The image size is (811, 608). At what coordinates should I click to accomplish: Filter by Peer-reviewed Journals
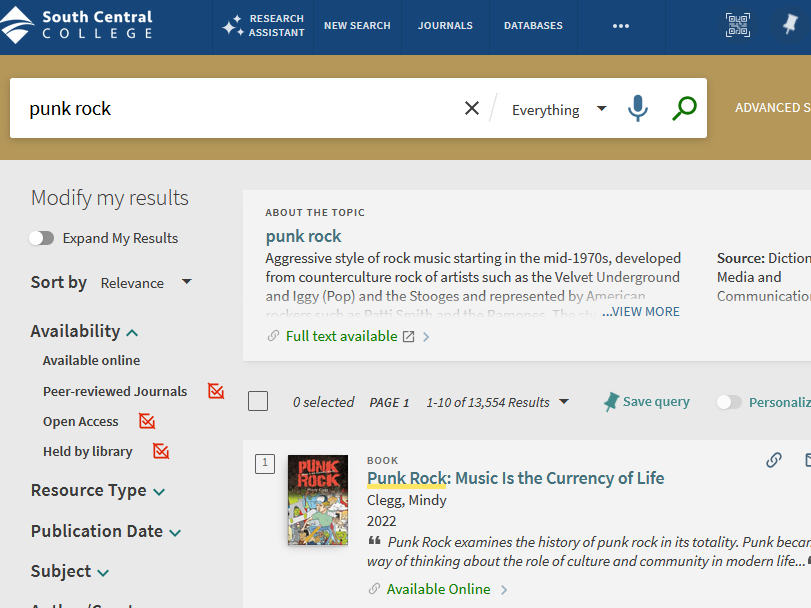(115, 391)
